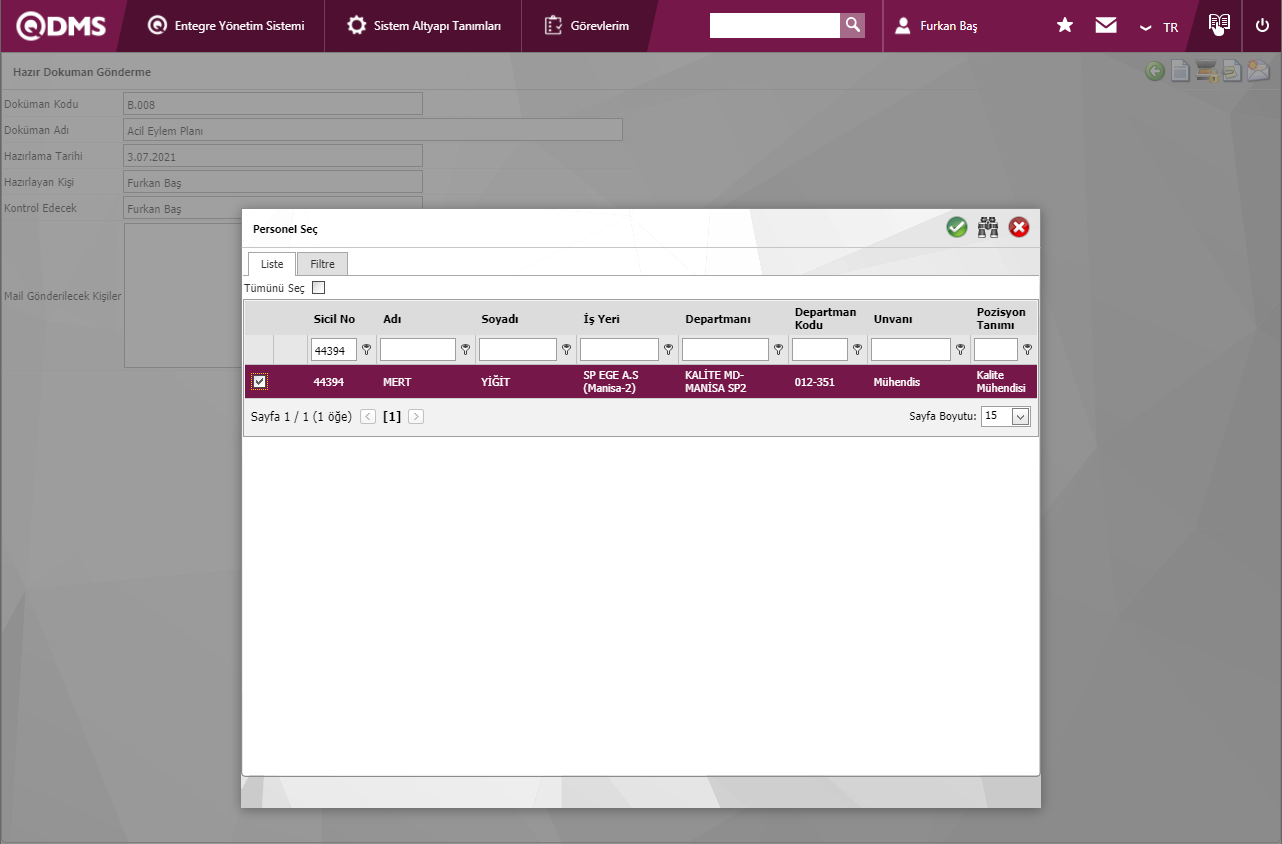Open the Pozisyon Tanımı filter options icon
The height and width of the screenshot is (844, 1282).
[1027, 350]
